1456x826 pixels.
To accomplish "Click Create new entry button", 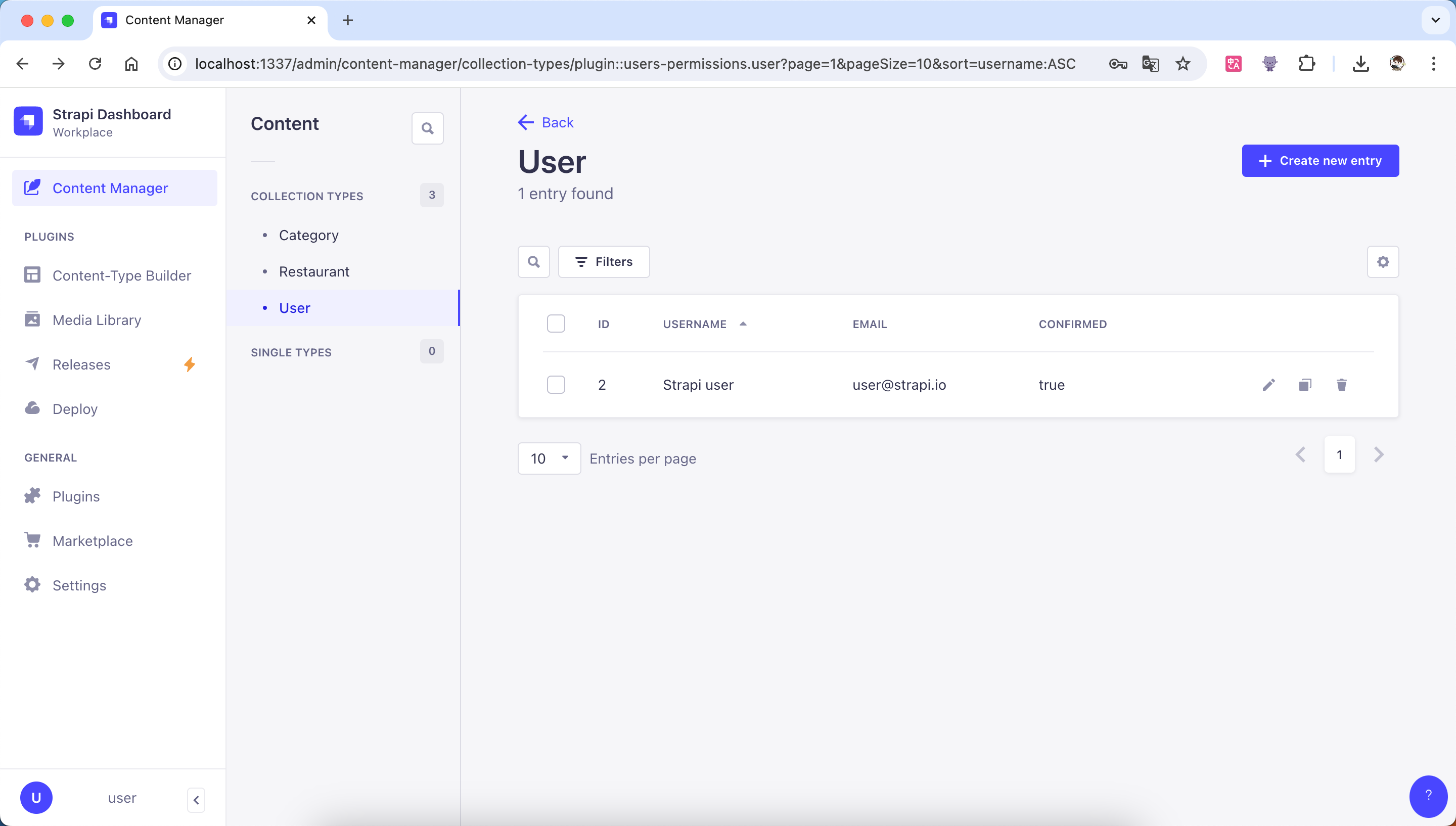I will pyautogui.click(x=1320, y=161).
